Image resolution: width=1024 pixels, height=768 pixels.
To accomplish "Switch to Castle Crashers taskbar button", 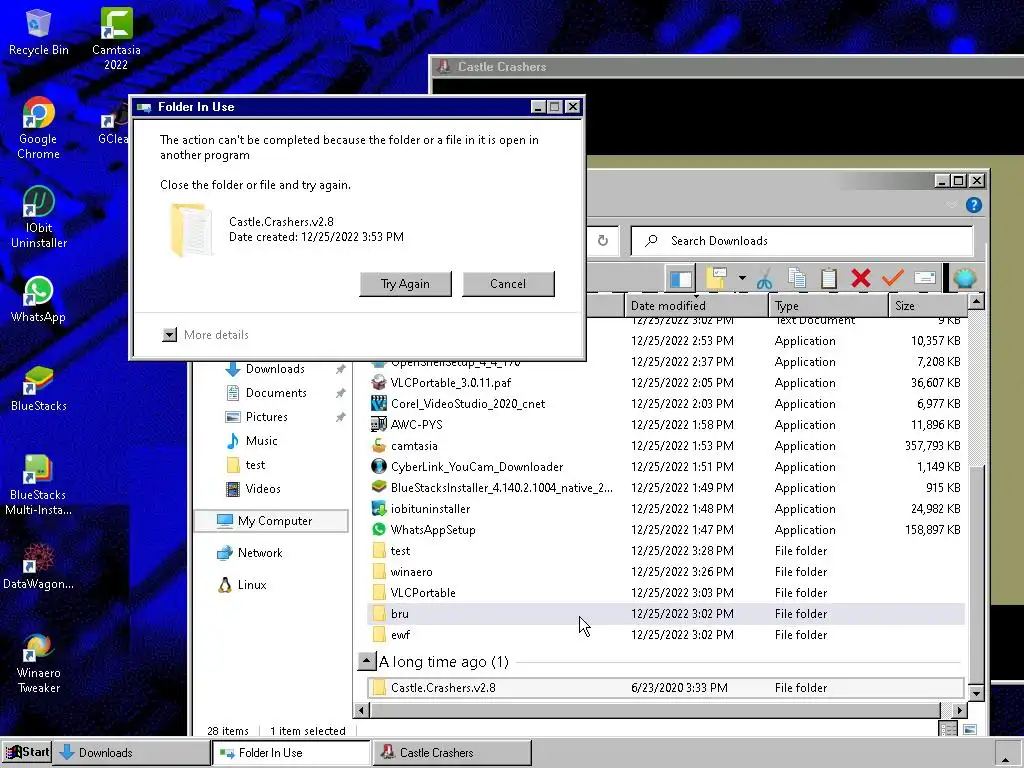I will point(451,753).
